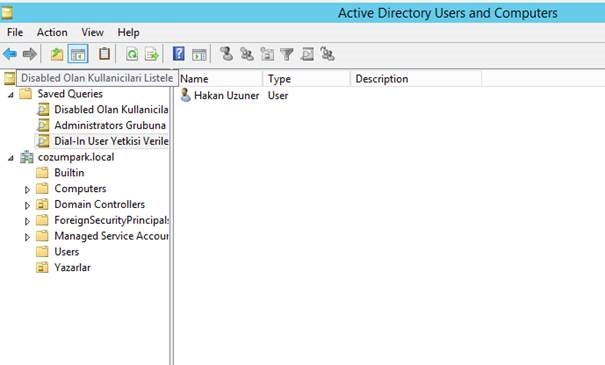Click the Yazarlar OU folder icon

[42, 267]
